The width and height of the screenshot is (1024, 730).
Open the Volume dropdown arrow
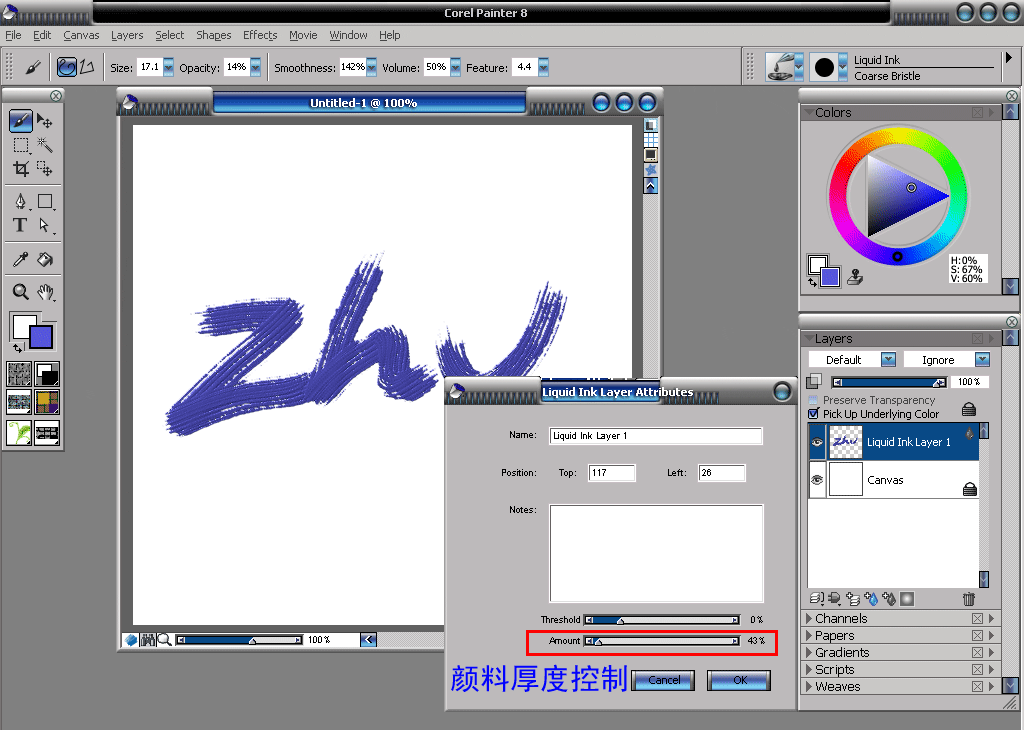(455, 67)
